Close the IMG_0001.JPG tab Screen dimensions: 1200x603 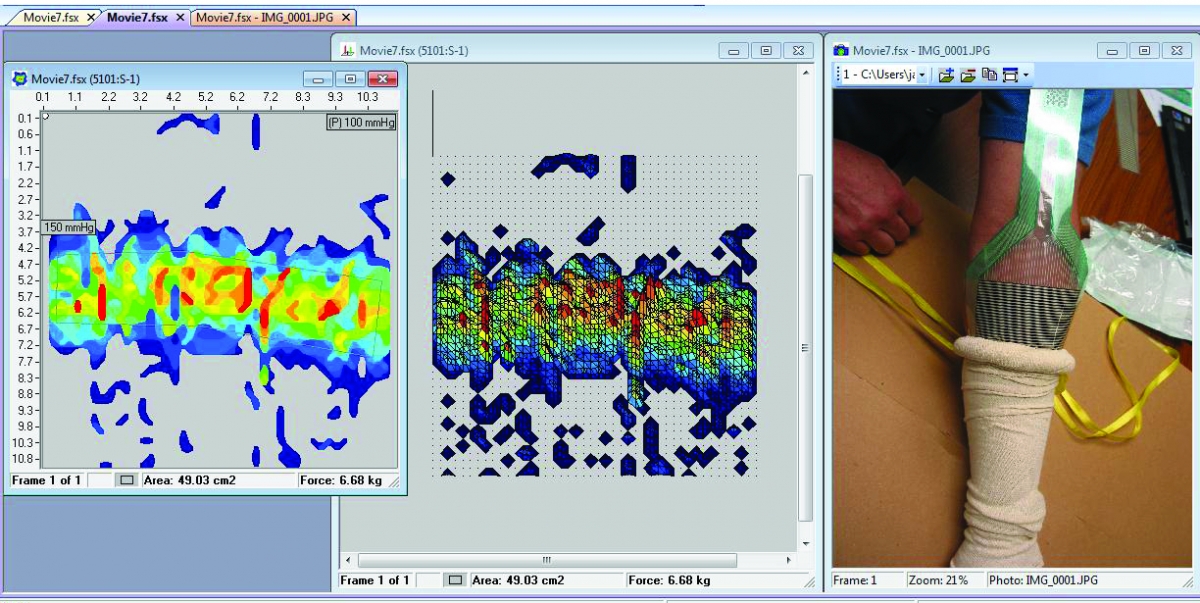(346, 17)
